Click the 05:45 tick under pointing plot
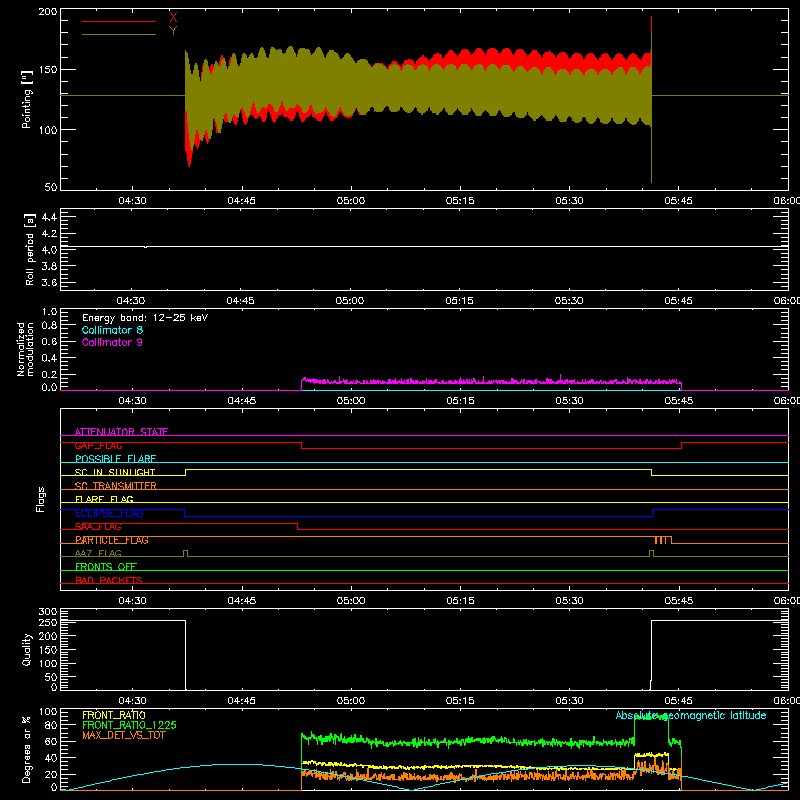The image size is (800, 800). pos(679,201)
